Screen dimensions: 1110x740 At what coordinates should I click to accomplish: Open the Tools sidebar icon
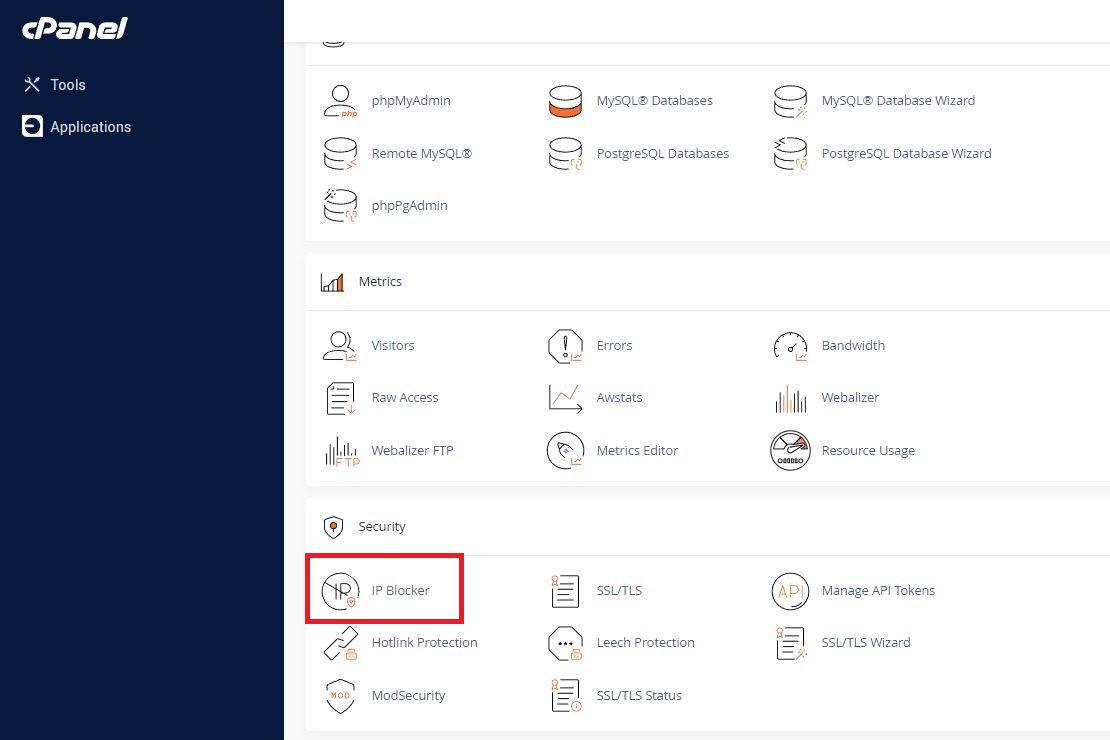[x=32, y=85]
